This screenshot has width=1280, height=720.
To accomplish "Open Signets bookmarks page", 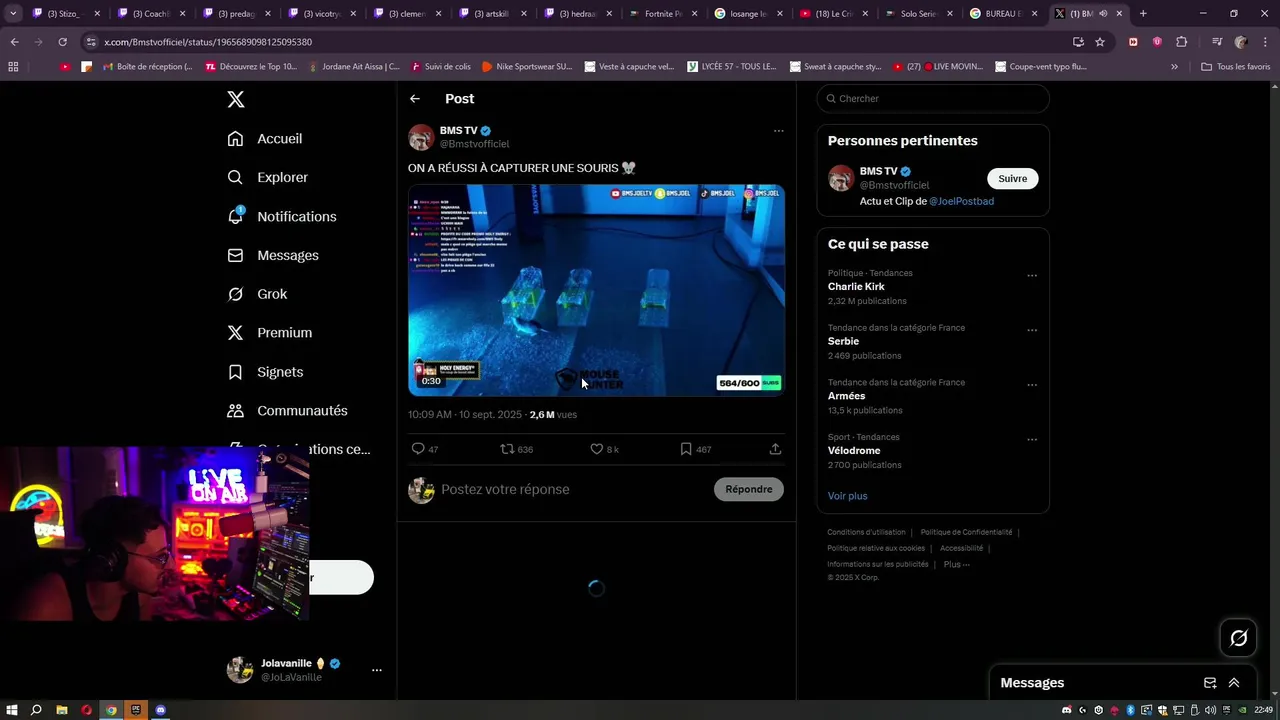I will (x=265, y=372).
